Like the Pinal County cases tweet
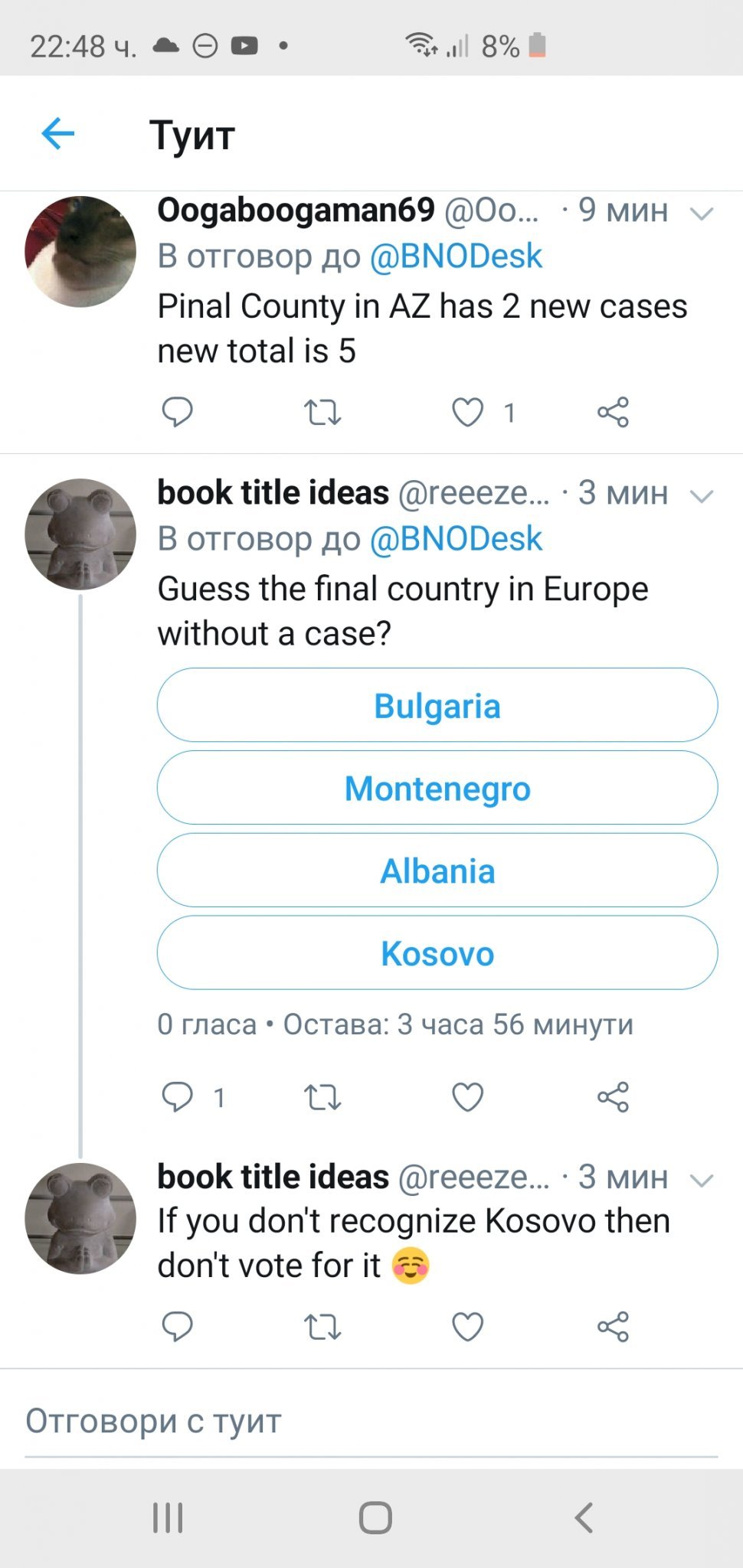This screenshot has width=743, height=1568. coord(467,413)
